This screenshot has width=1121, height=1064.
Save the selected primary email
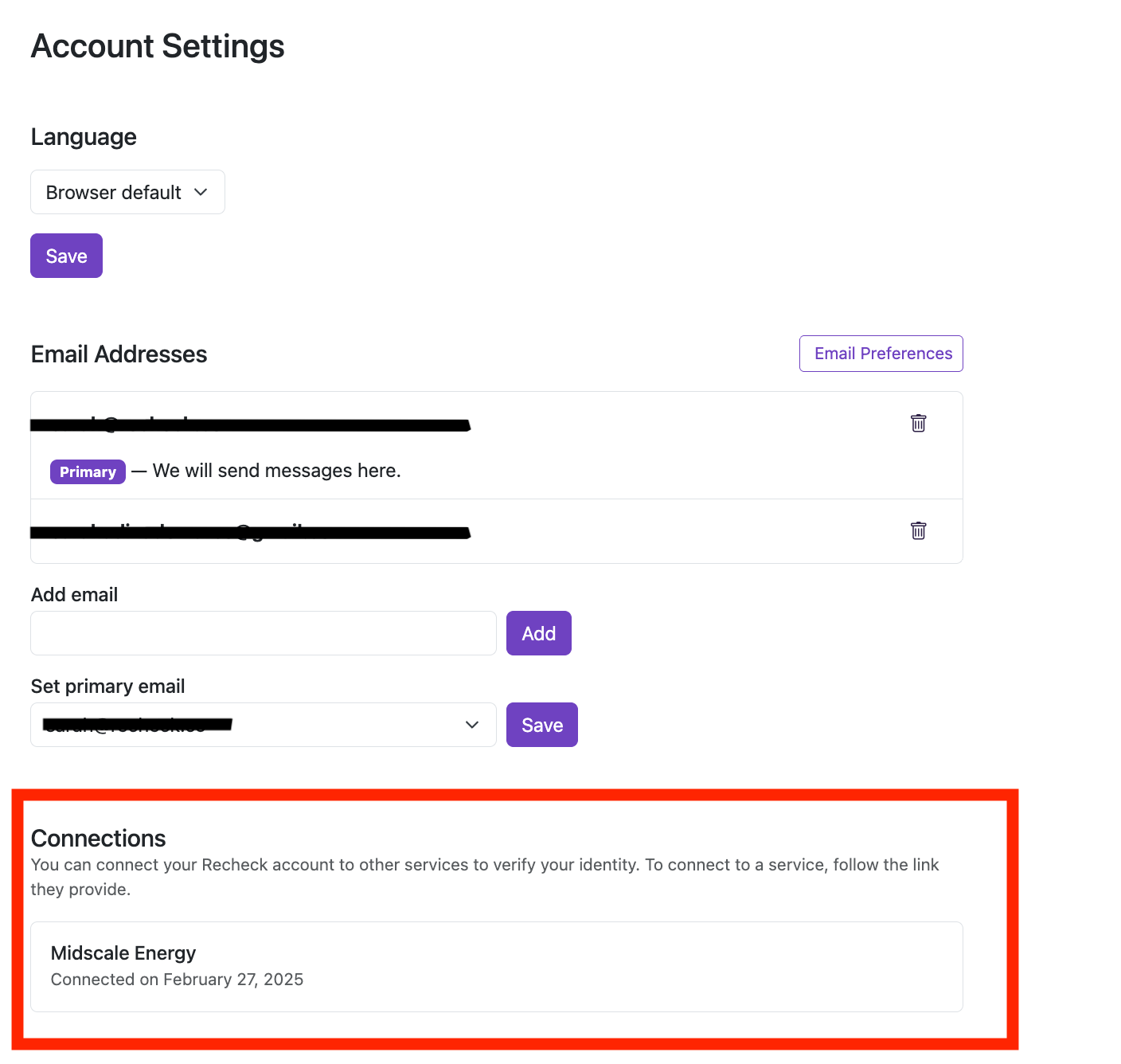[x=541, y=725]
